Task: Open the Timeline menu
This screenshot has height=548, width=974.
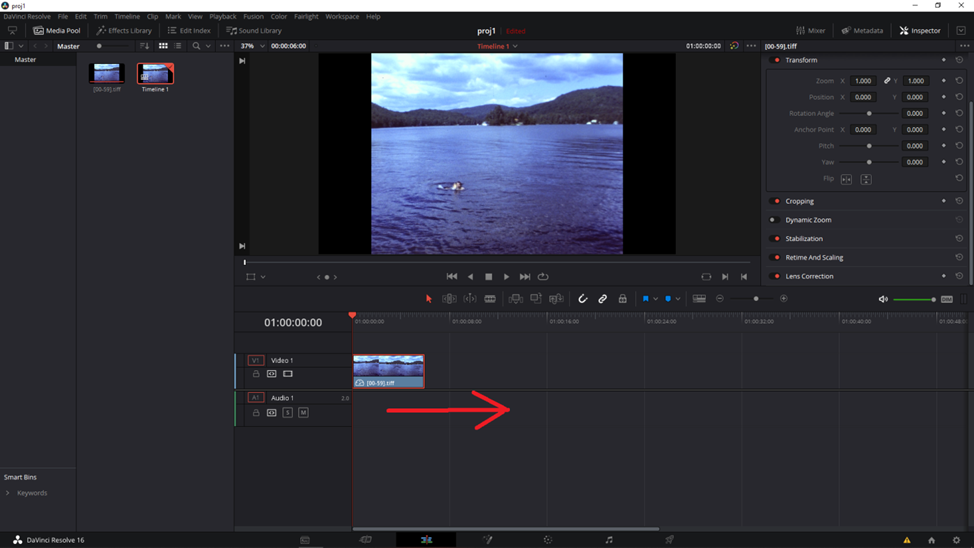Action: tap(127, 16)
